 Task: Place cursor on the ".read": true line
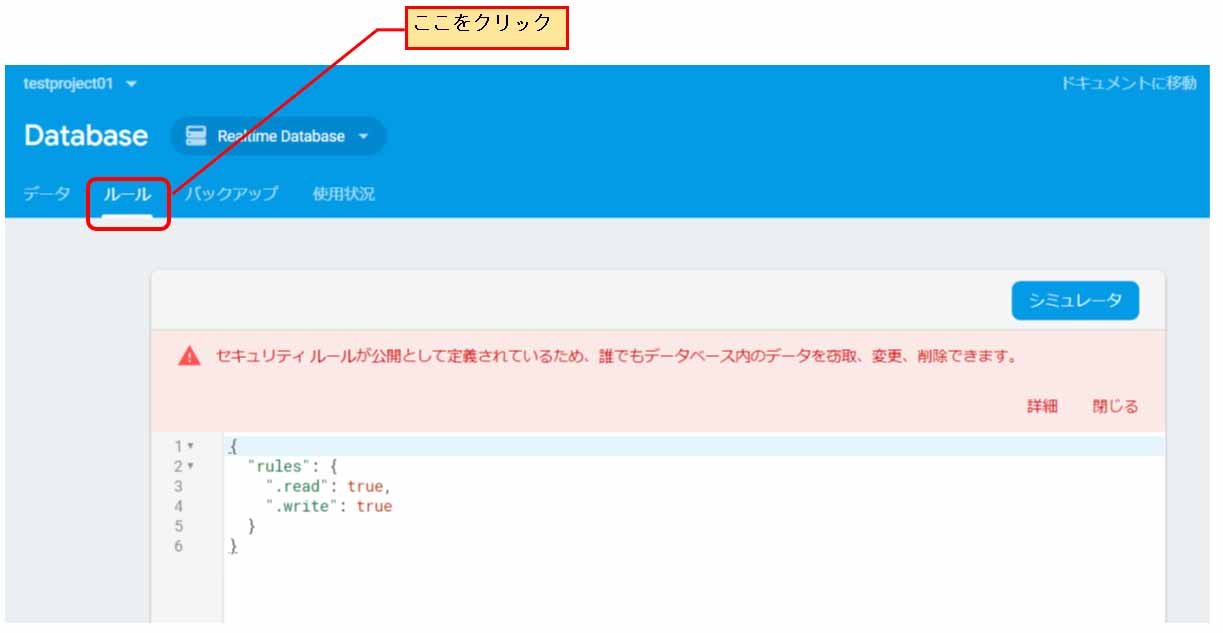(328, 486)
